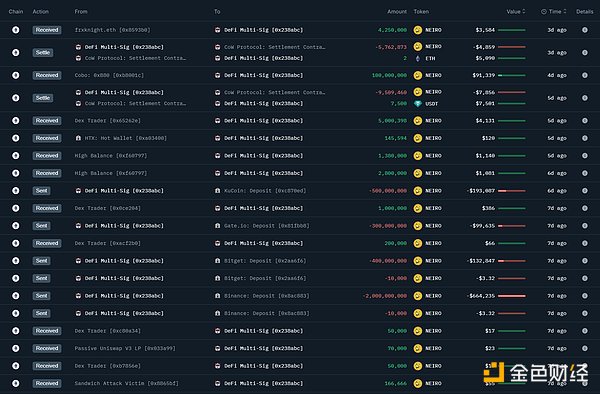Click the exchange icon beside KuCoin: Deposit
600x394 pixels.
[217, 190]
